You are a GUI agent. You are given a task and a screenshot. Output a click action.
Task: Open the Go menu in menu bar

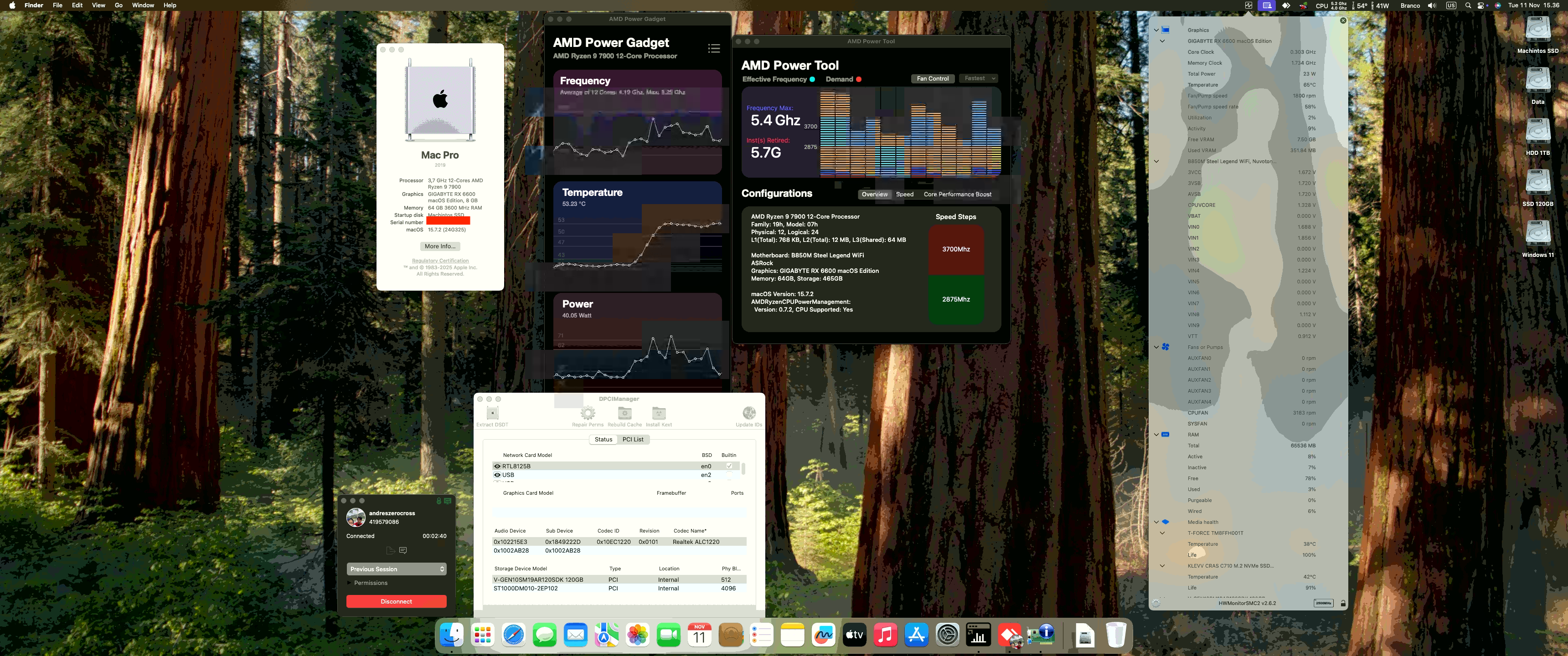(x=119, y=5)
